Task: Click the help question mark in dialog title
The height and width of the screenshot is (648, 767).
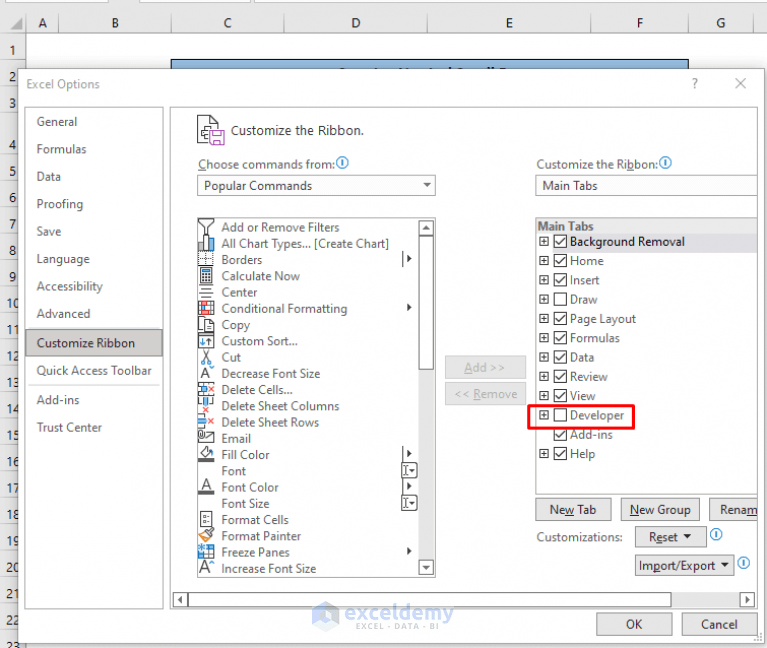Action: 695,84
